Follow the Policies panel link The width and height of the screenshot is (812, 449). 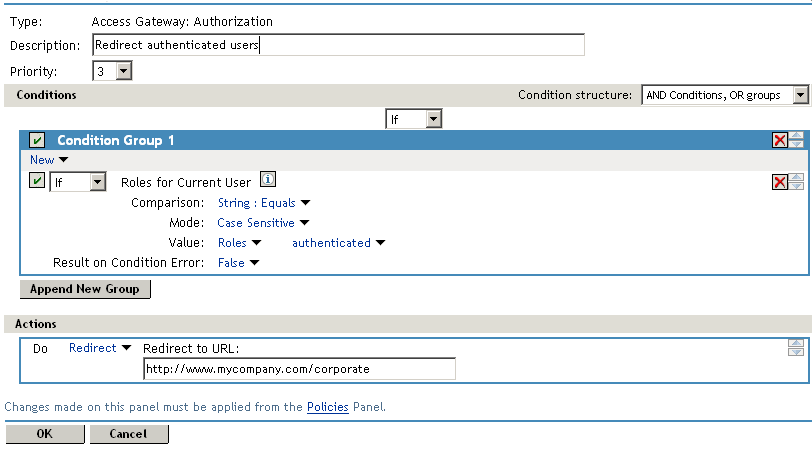(328, 407)
